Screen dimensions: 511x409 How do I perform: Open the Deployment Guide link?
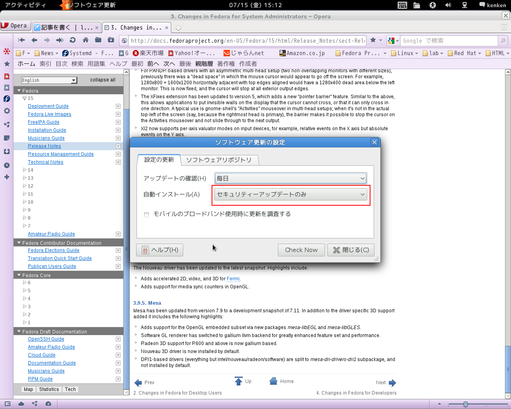(48, 106)
